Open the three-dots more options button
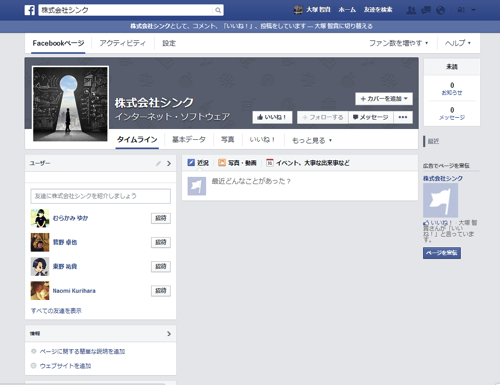This screenshot has width=500, height=385. coord(403,117)
